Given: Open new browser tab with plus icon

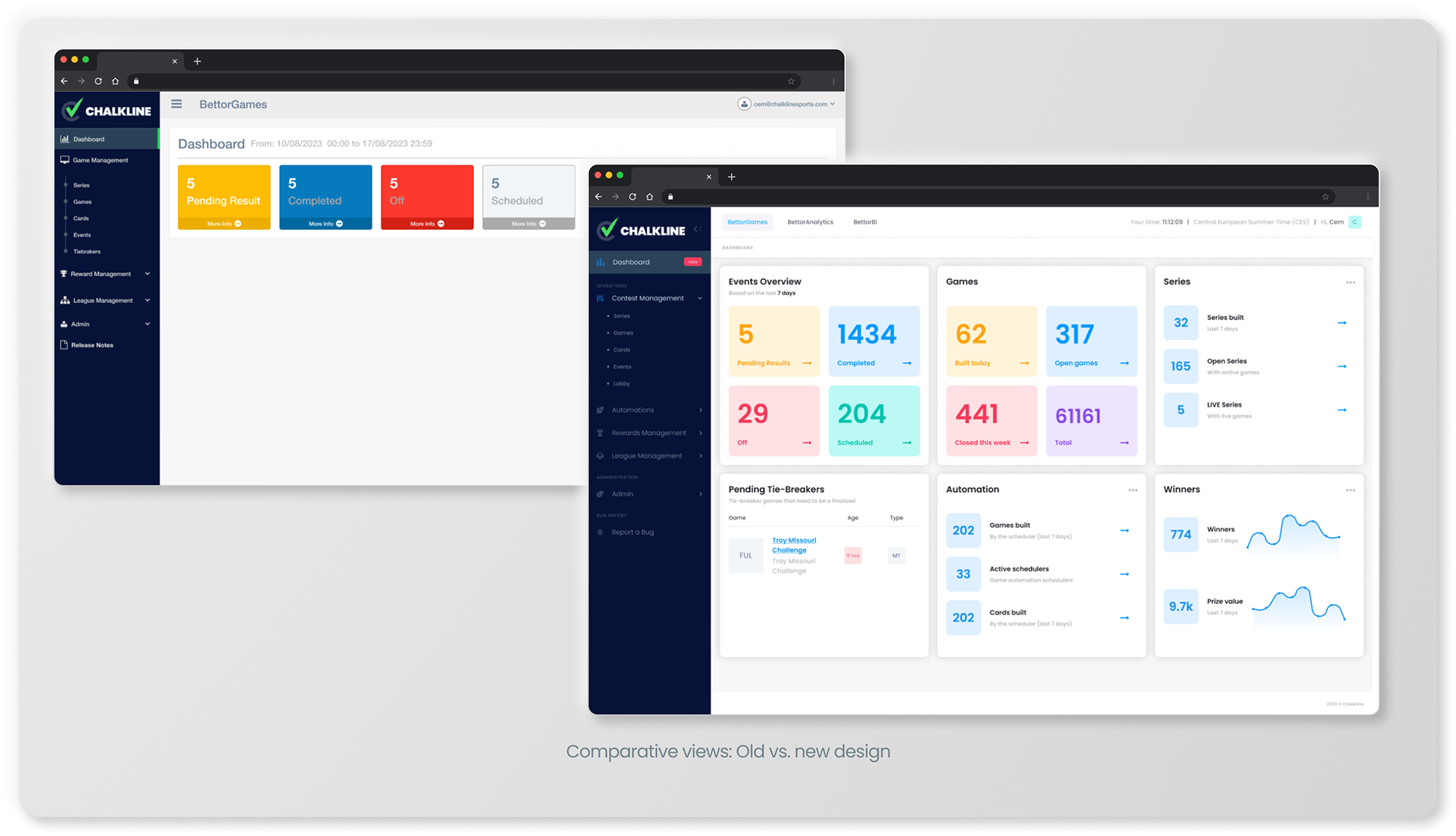Looking at the screenshot, I should point(731,177).
